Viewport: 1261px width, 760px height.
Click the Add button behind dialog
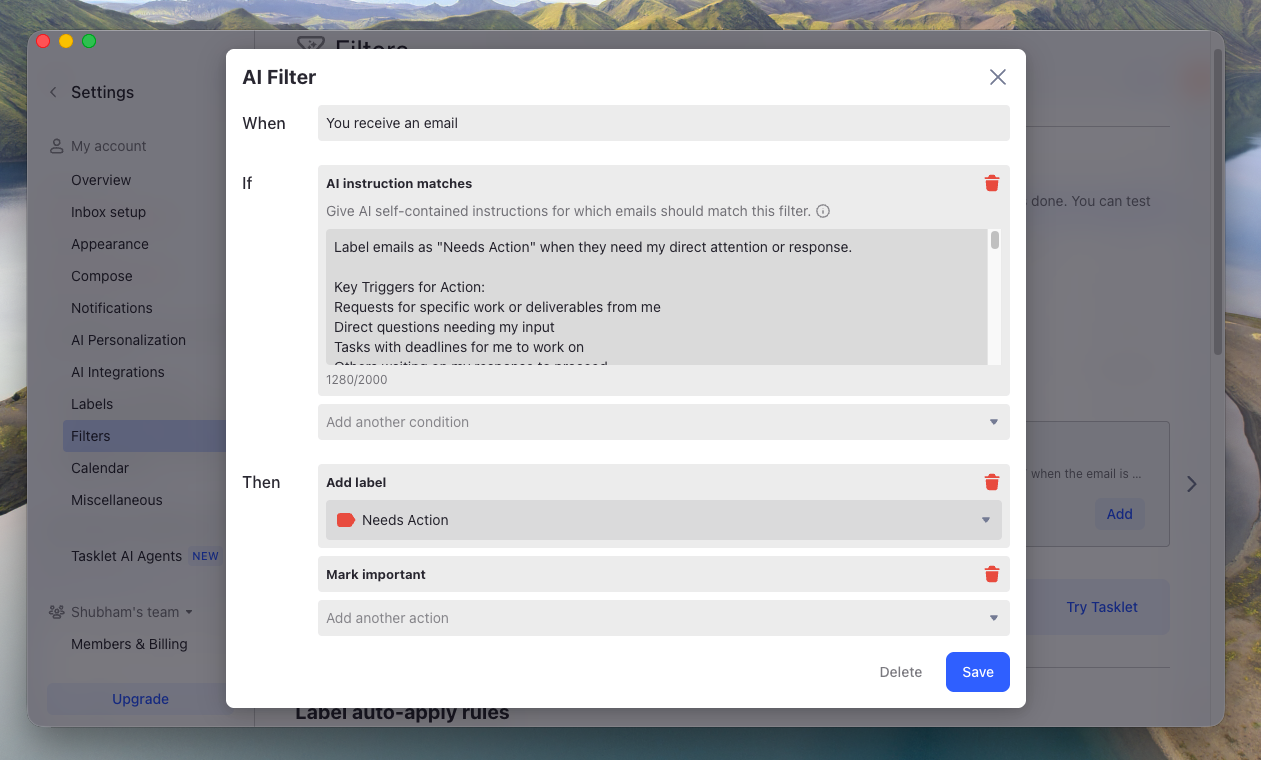(x=1119, y=514)
